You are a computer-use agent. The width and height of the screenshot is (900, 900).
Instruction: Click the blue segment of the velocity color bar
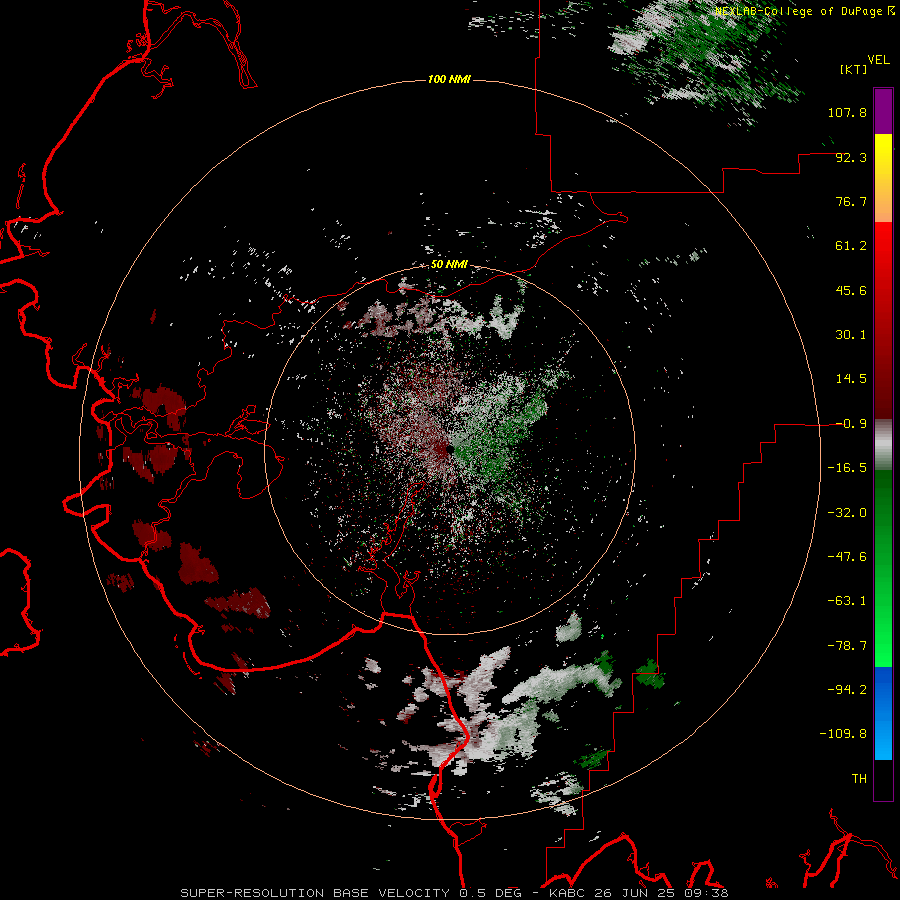pyautogui.click(x=883, y=713)
